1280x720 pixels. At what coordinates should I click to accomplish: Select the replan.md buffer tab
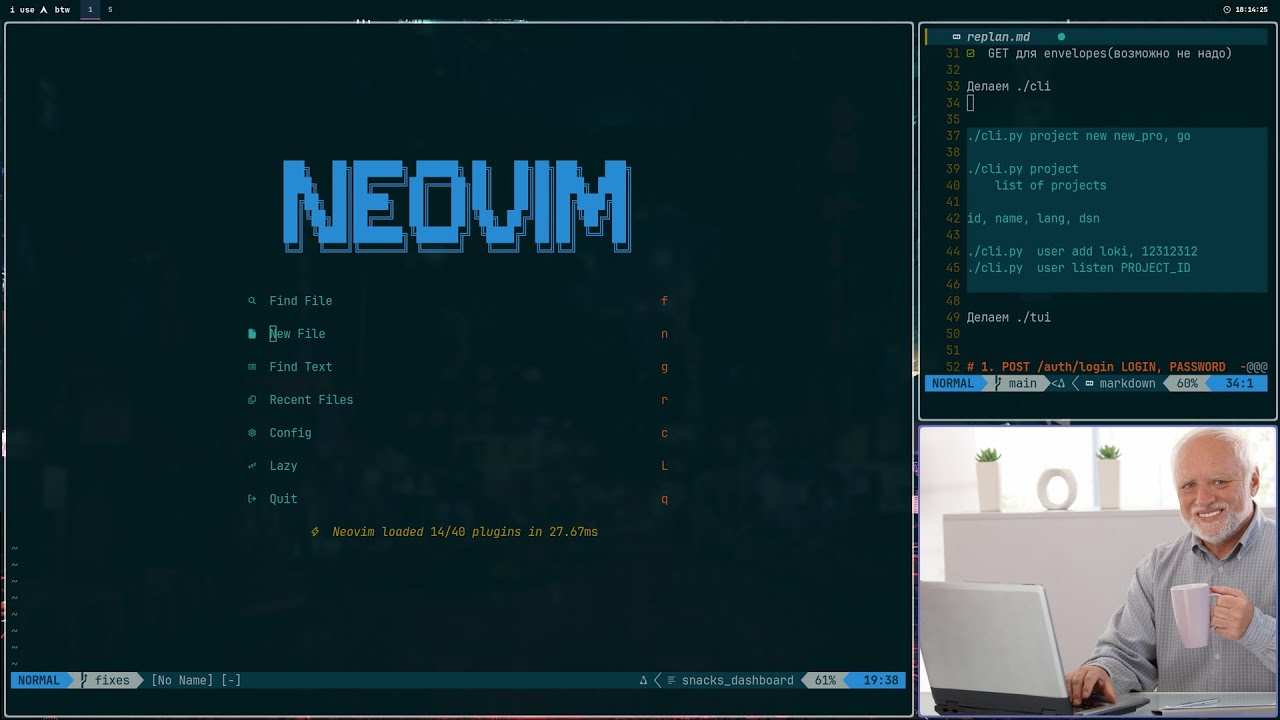click(998, 37)
